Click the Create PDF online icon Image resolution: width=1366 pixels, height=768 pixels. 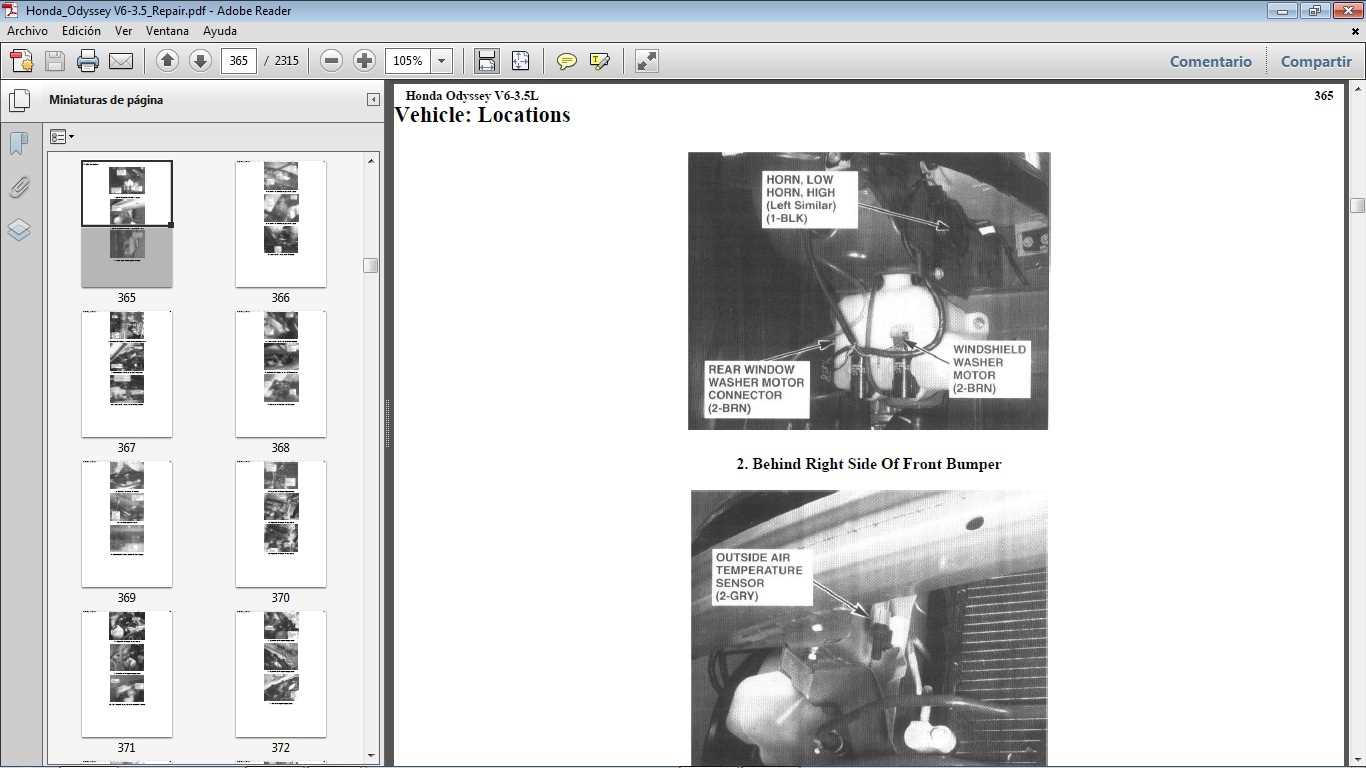[x=22, y=61]
